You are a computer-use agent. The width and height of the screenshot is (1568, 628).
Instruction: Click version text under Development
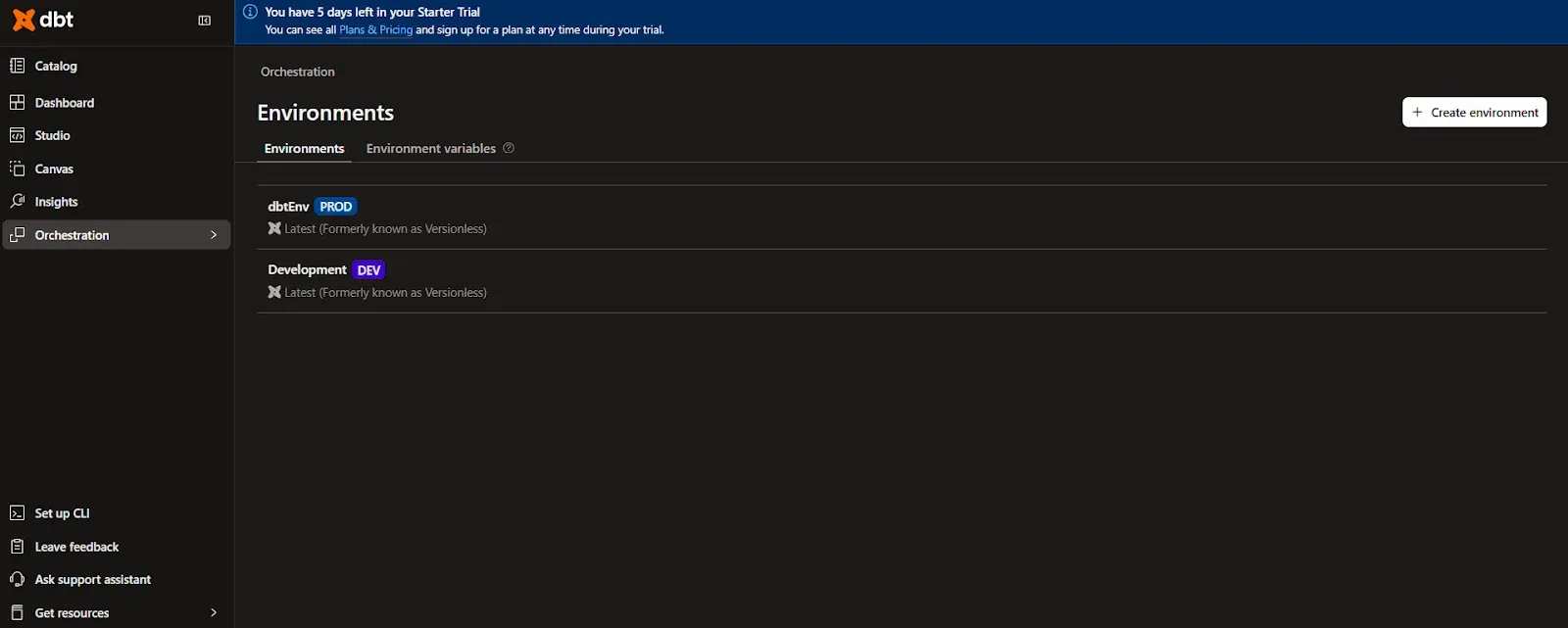[385, 292]
